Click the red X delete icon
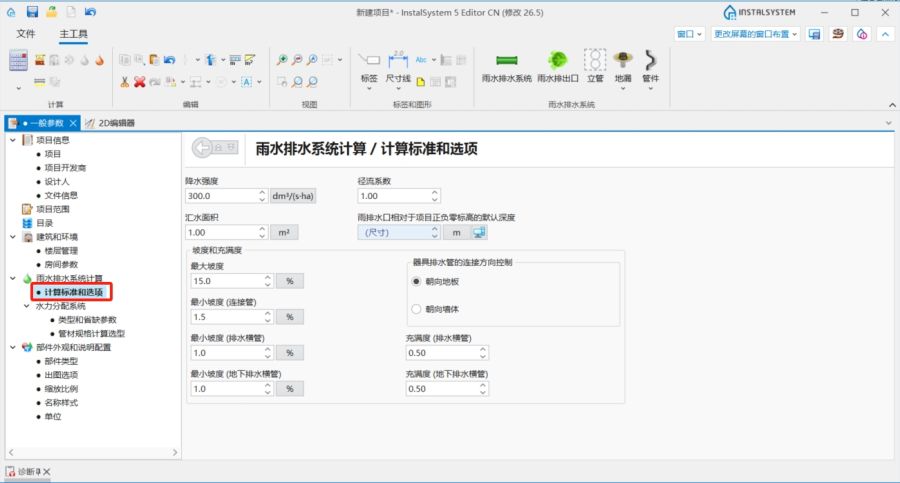 [x=140, y=82]
